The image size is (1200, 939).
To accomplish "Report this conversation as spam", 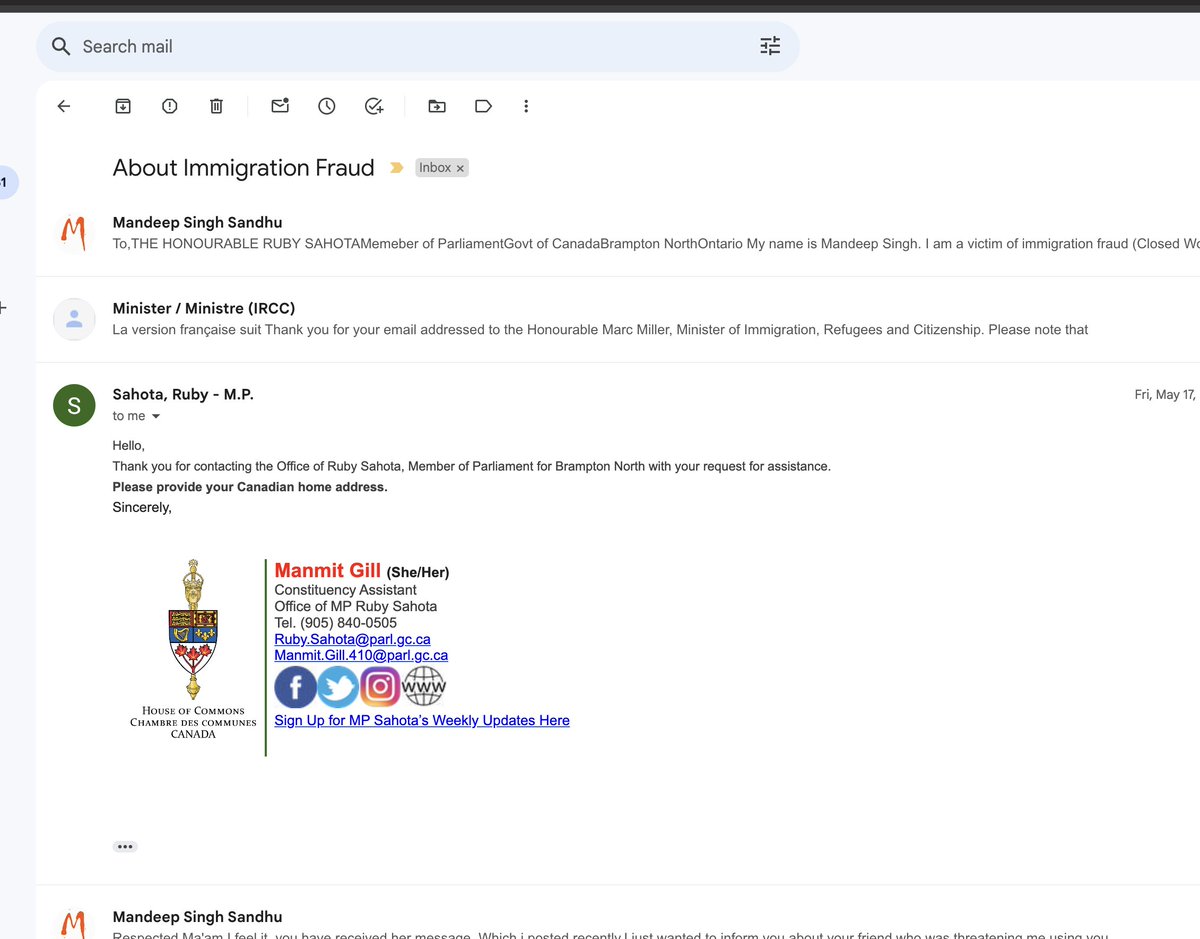I will pyautogui.click(x=170, y=106).
